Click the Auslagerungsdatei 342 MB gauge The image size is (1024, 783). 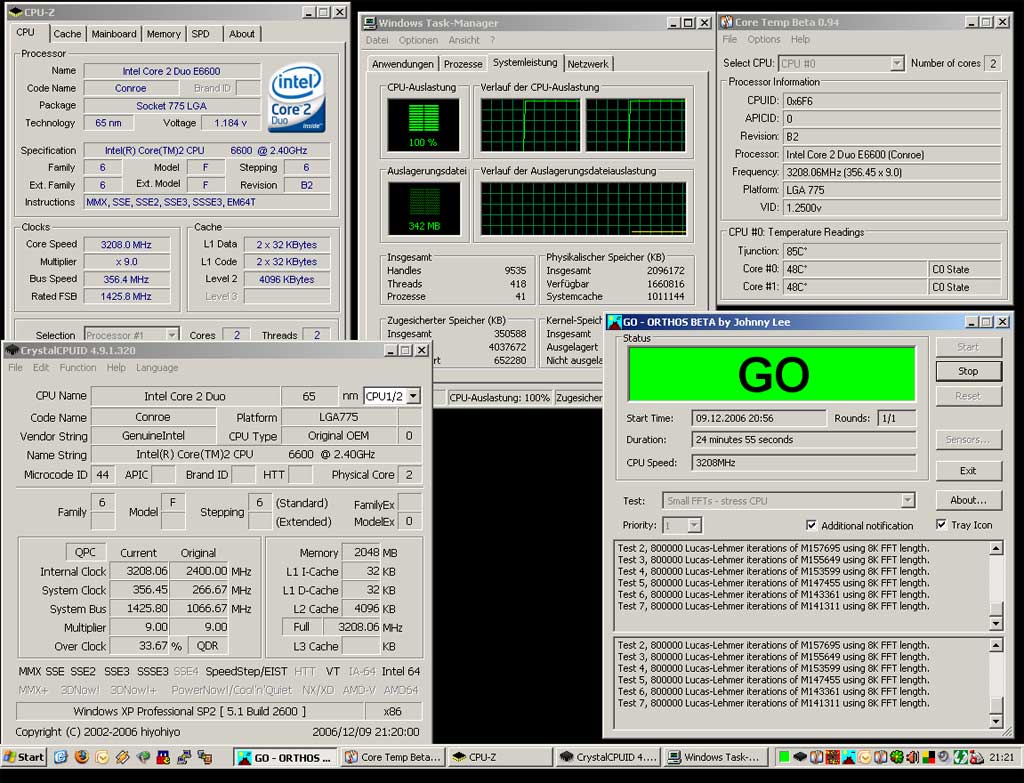(424, 208)
